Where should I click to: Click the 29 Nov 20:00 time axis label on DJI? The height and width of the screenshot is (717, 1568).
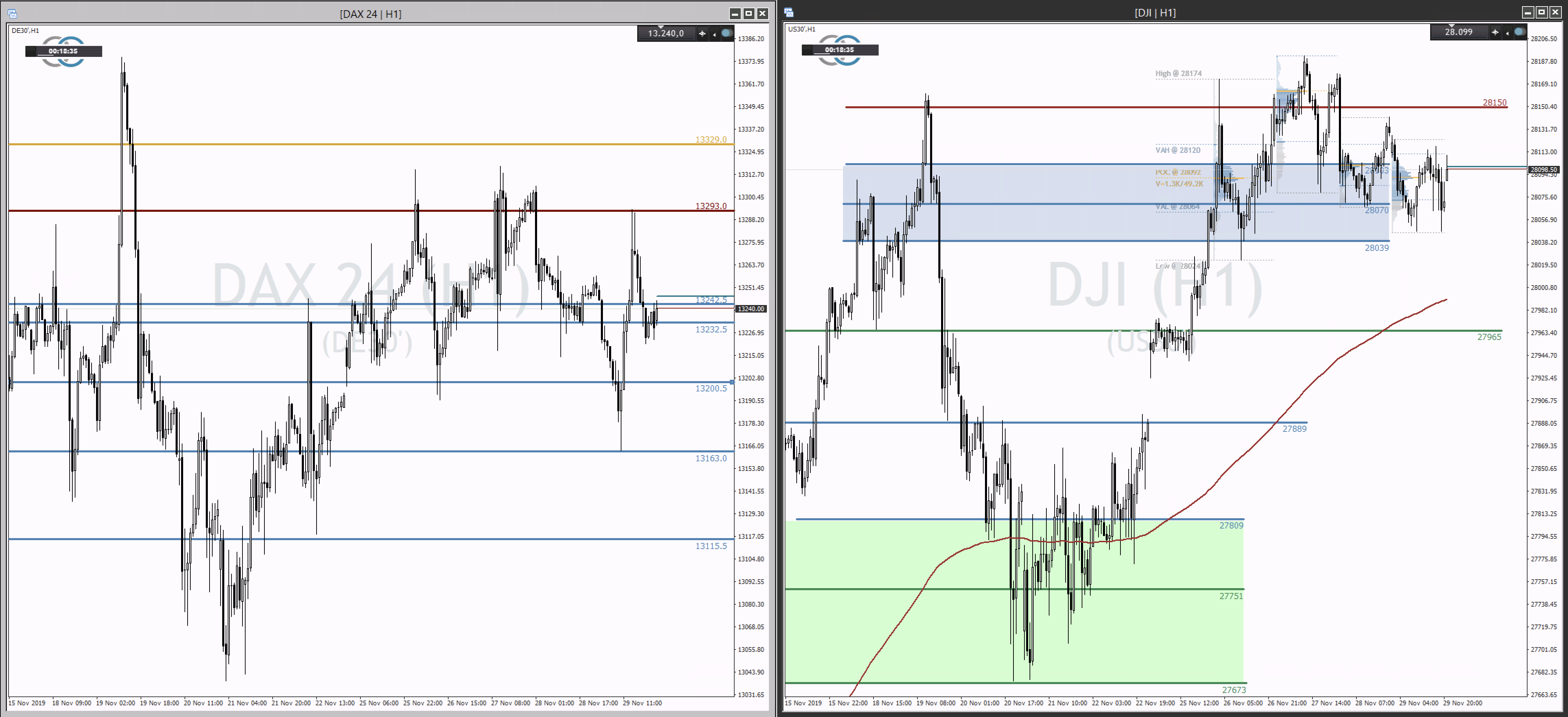(x=1463, y=703)
